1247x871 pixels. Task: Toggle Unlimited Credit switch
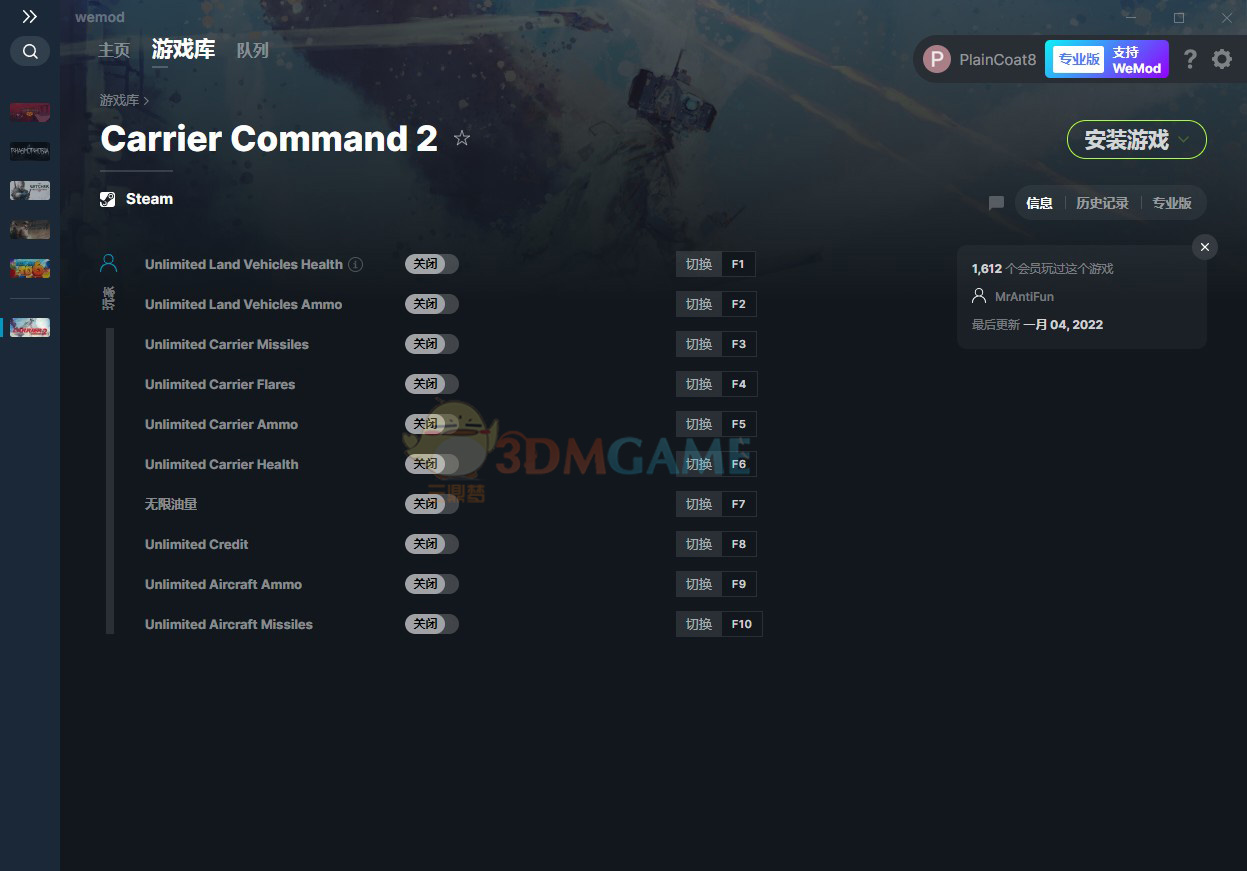click(x=432, y=544)
